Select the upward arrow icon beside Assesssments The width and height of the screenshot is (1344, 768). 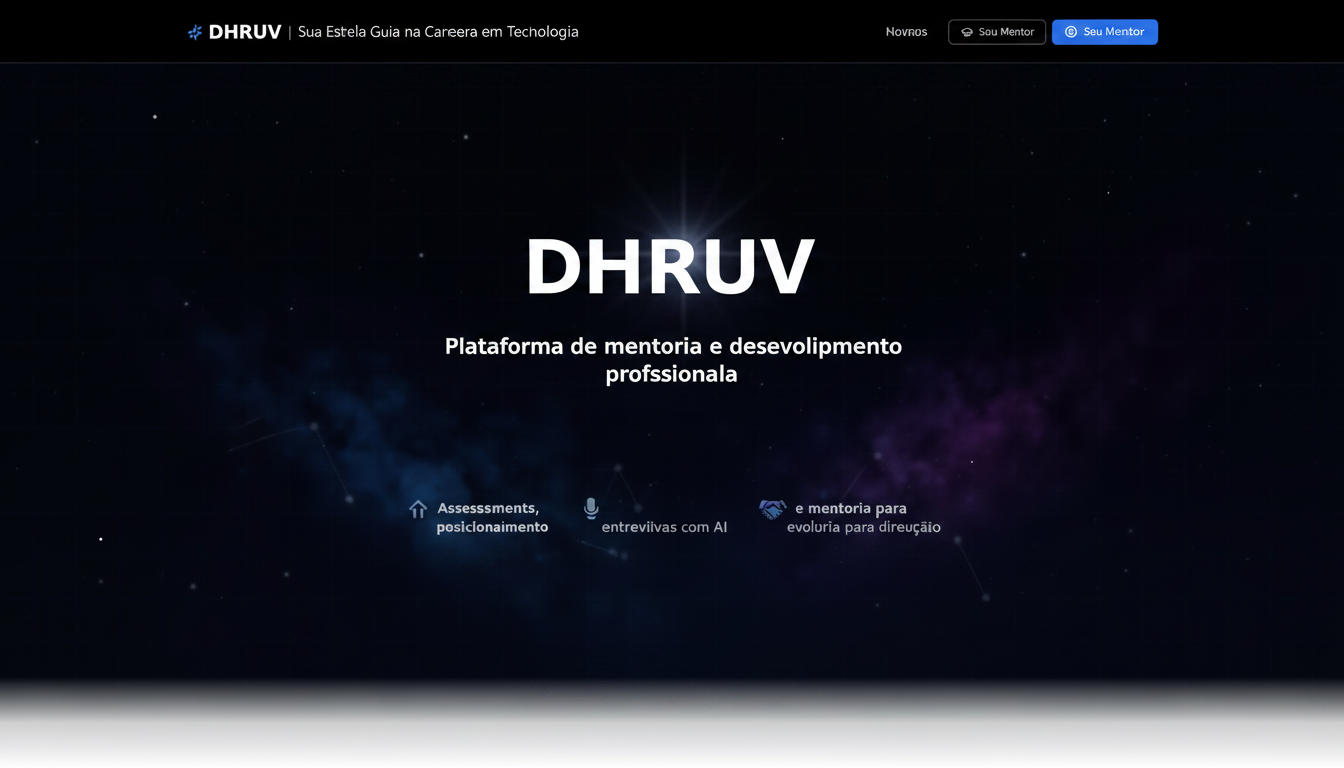coord(418,509)
